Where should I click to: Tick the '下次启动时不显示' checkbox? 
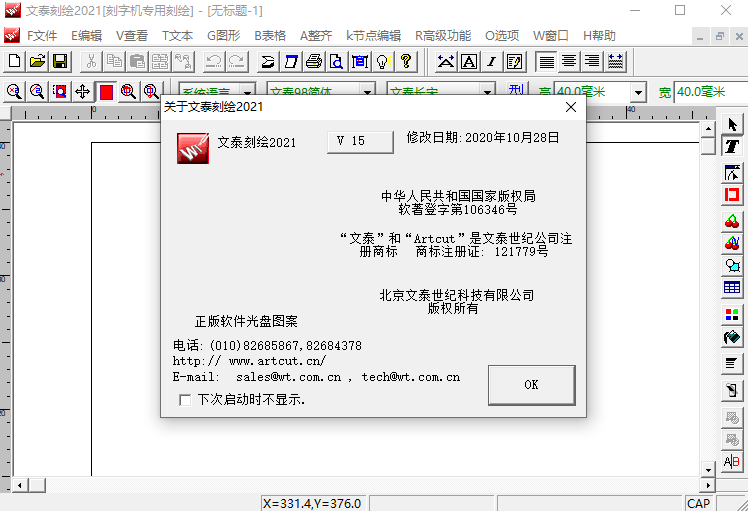185,399
